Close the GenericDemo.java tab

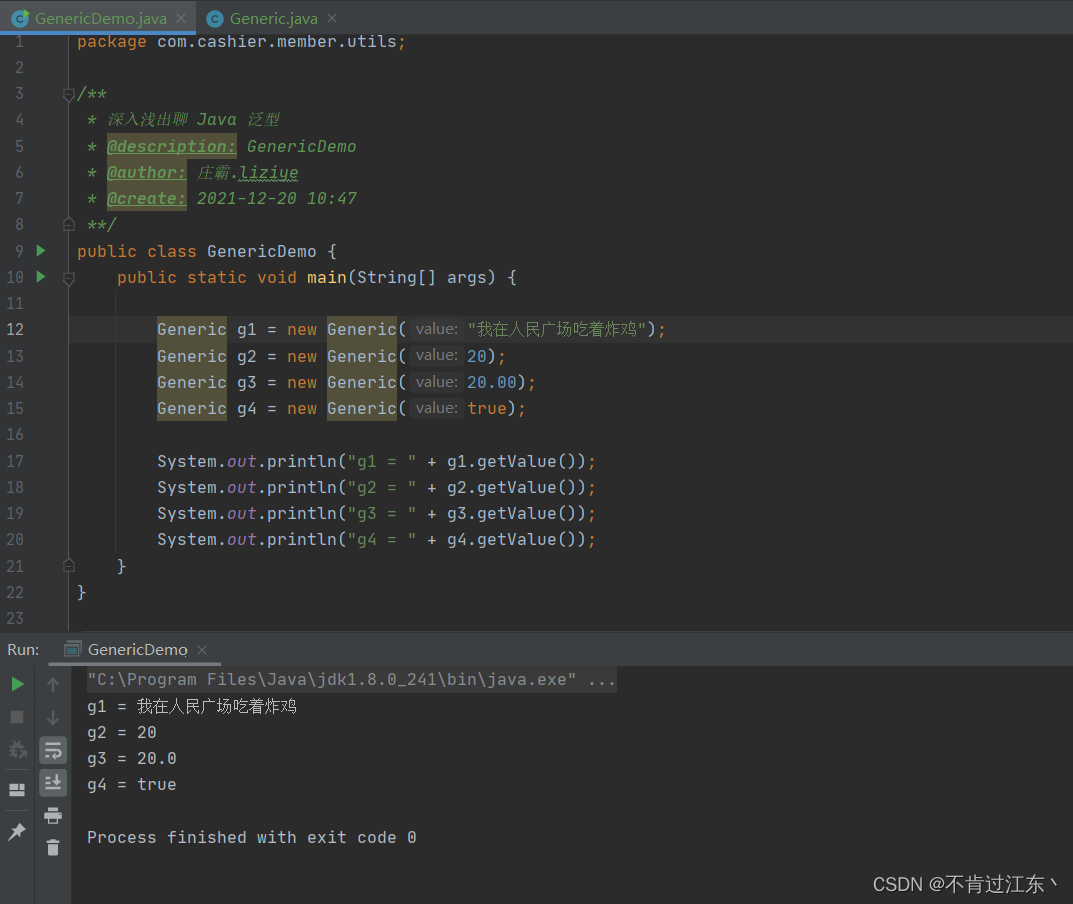click(x=181, y=18)
